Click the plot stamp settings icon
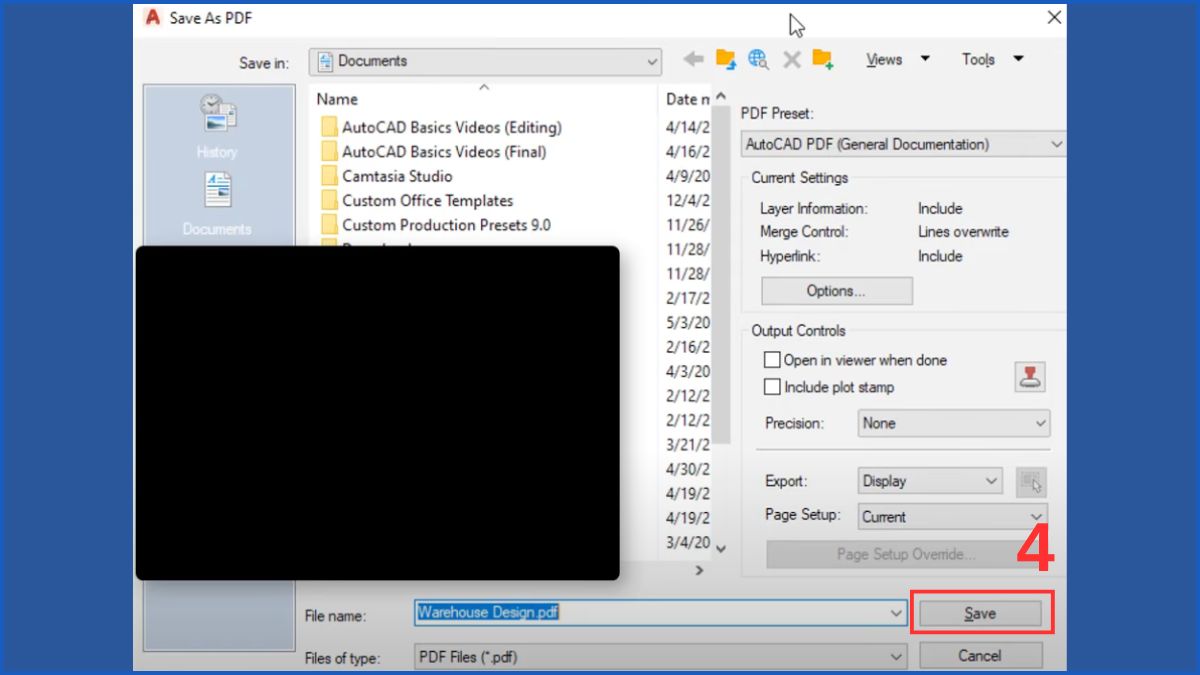The image size is (1200, 675). pos(1030,377)
